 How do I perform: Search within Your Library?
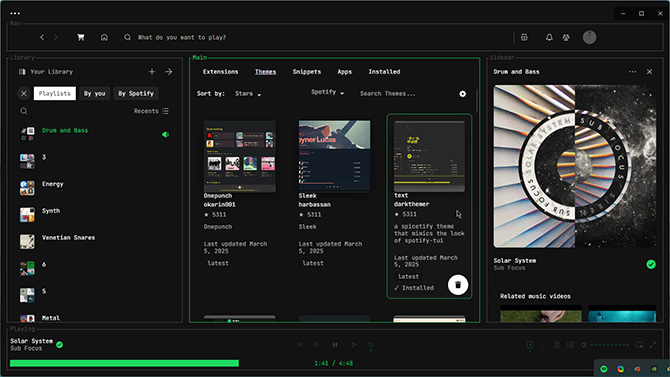click(24, 111)
